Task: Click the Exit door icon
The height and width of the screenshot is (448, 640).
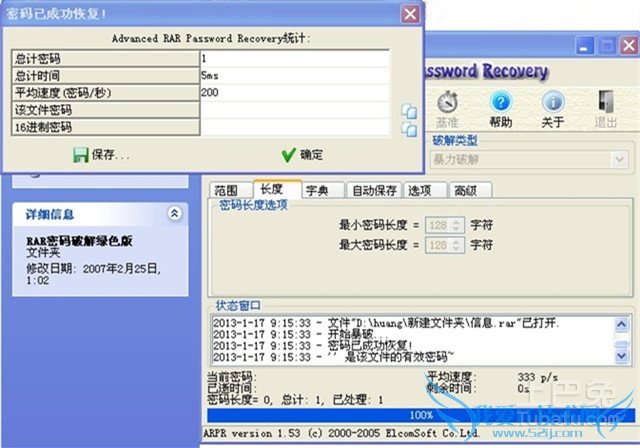Action: click(606, 102)
